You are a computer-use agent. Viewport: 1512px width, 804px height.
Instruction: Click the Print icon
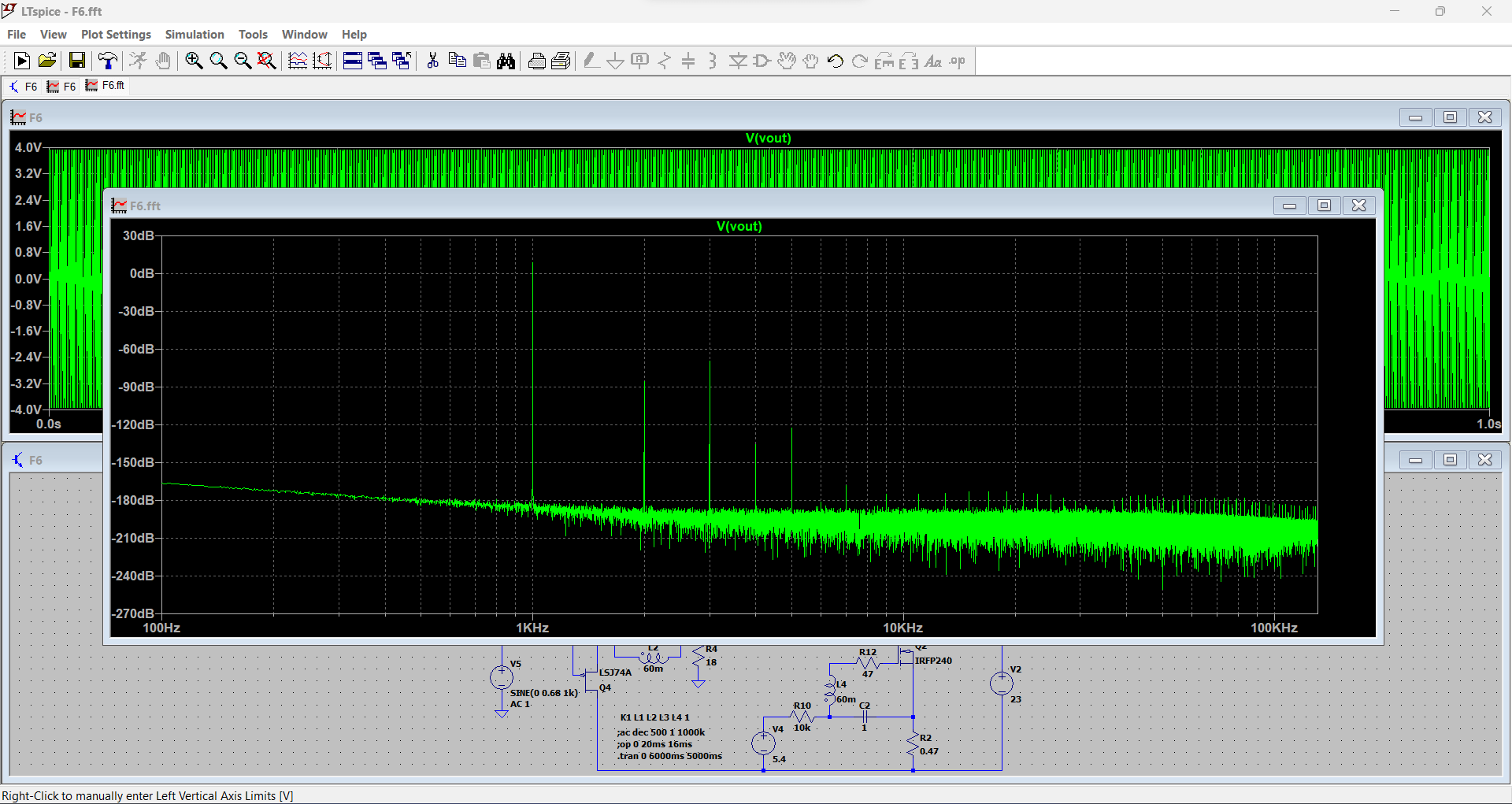point(561,61)
